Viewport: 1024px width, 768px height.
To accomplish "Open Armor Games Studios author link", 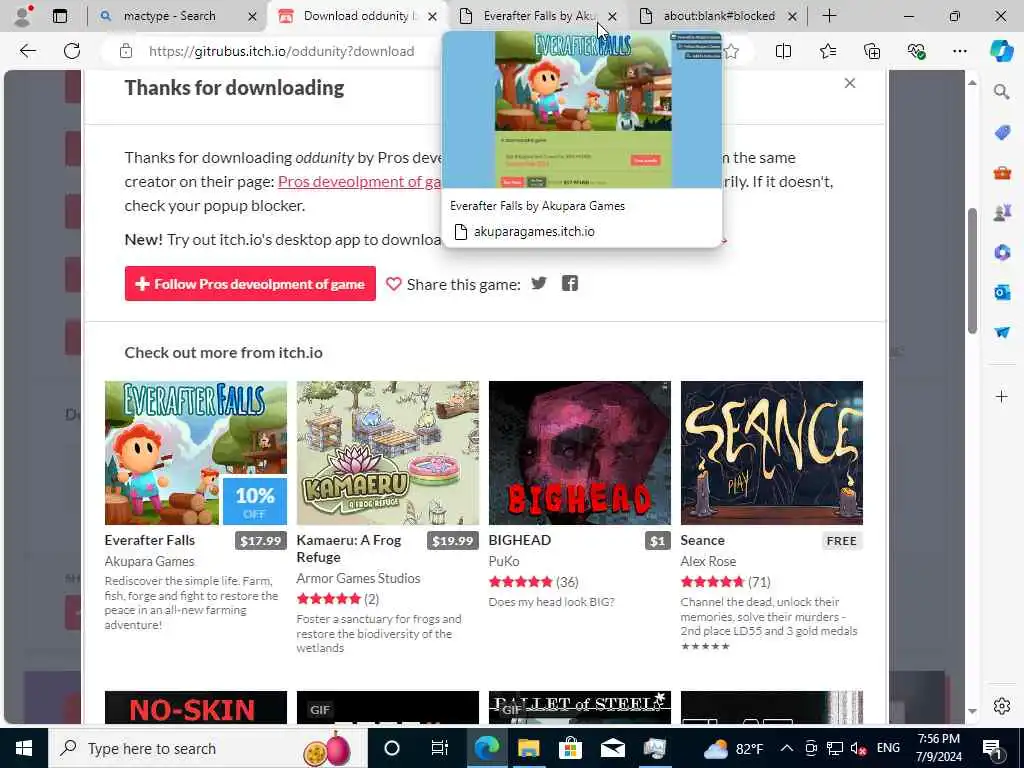I will click(x=359, y=578).
